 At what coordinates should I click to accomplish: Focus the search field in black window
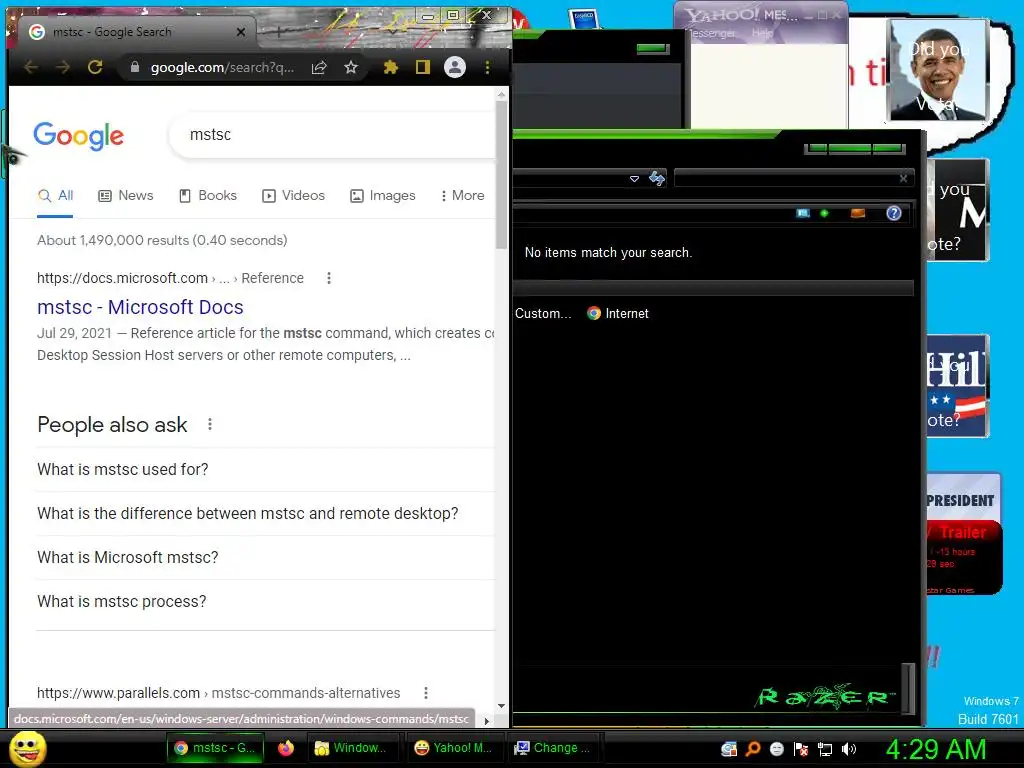[x=786, y=178]
